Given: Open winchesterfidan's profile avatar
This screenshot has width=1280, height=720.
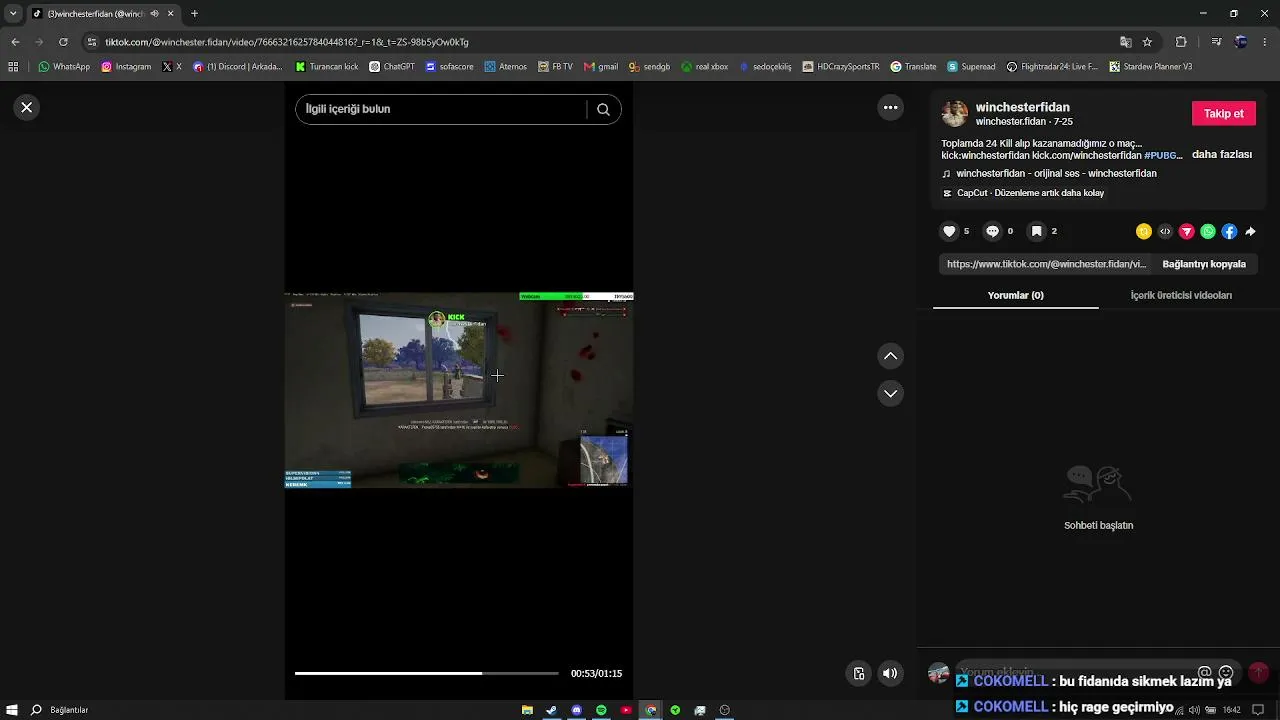Looking at the screenshot, I should tap(955, 114).
